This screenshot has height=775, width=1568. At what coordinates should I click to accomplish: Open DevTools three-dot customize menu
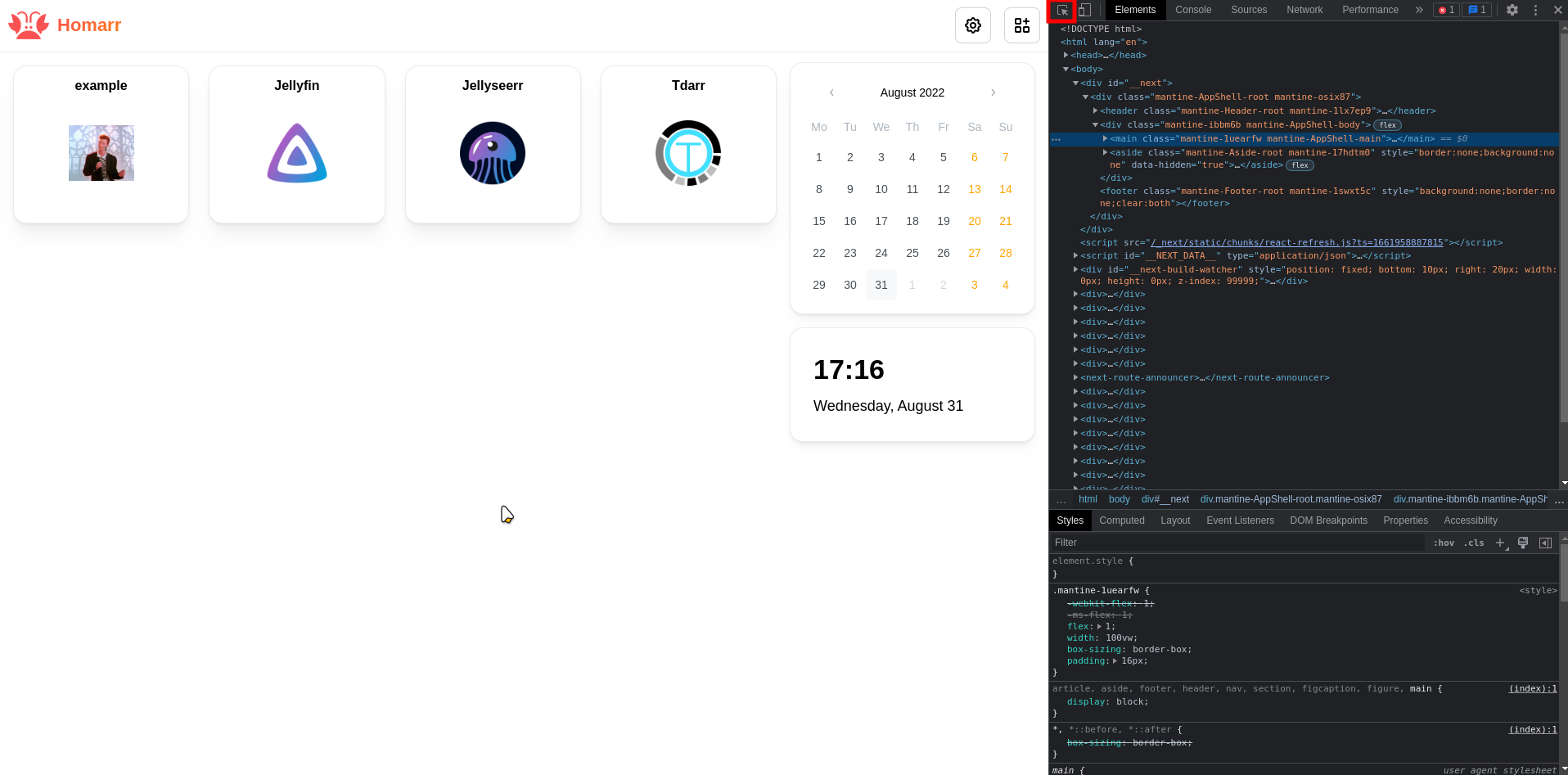[x=1535, y=10]
